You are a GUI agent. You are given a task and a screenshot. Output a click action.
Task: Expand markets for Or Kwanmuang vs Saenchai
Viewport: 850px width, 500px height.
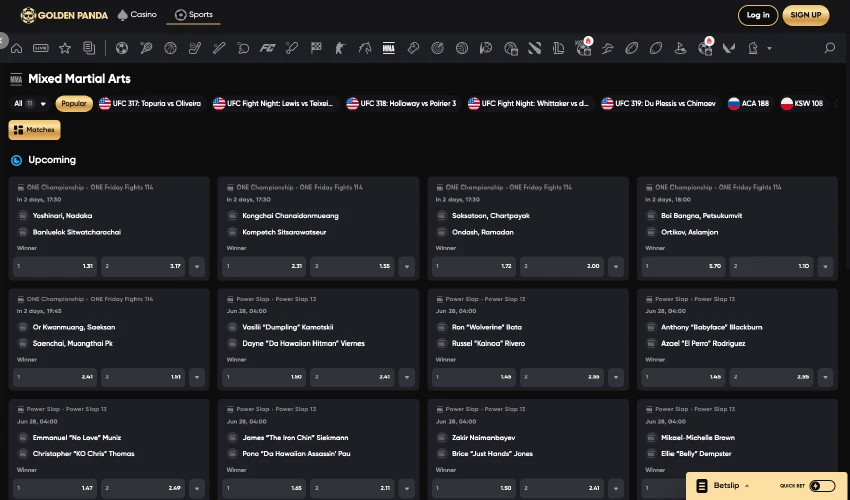pyautogui.click(x=197, y=377)
